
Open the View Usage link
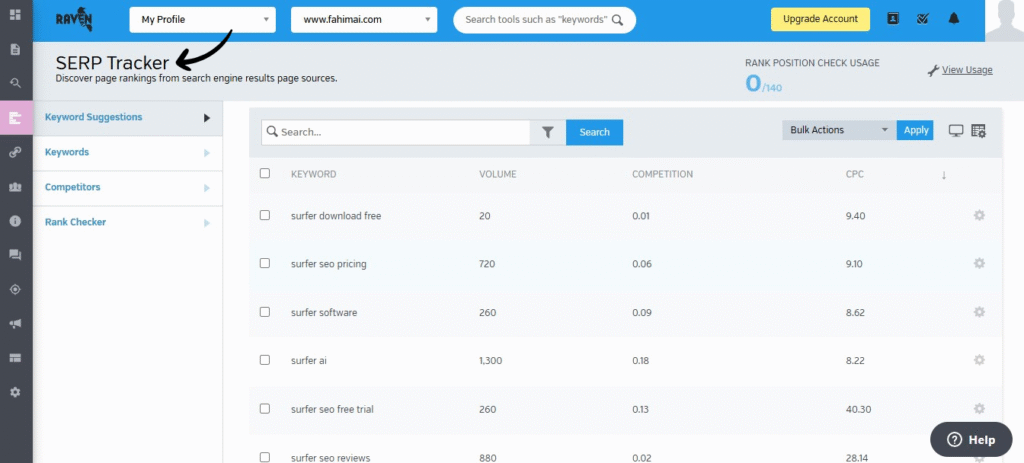point(966,70)
